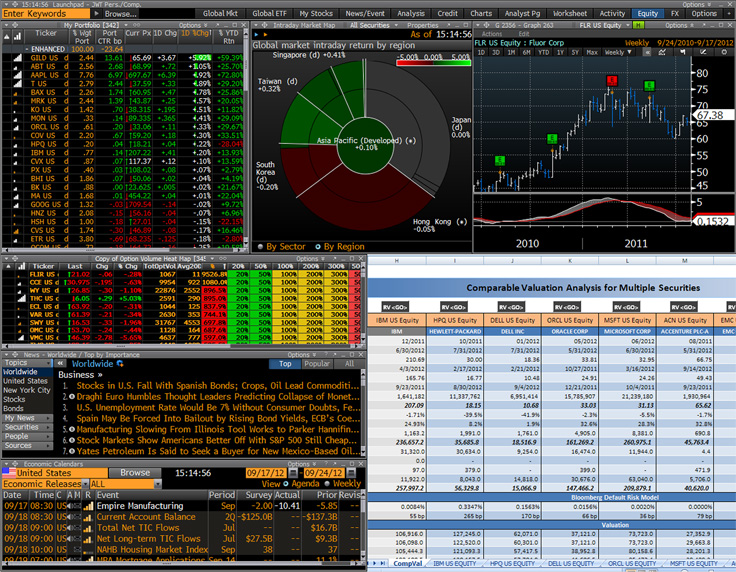Screen dimensions: 736x572
Task: Click red E earnings marker near 75
Action: pos(611,81)
